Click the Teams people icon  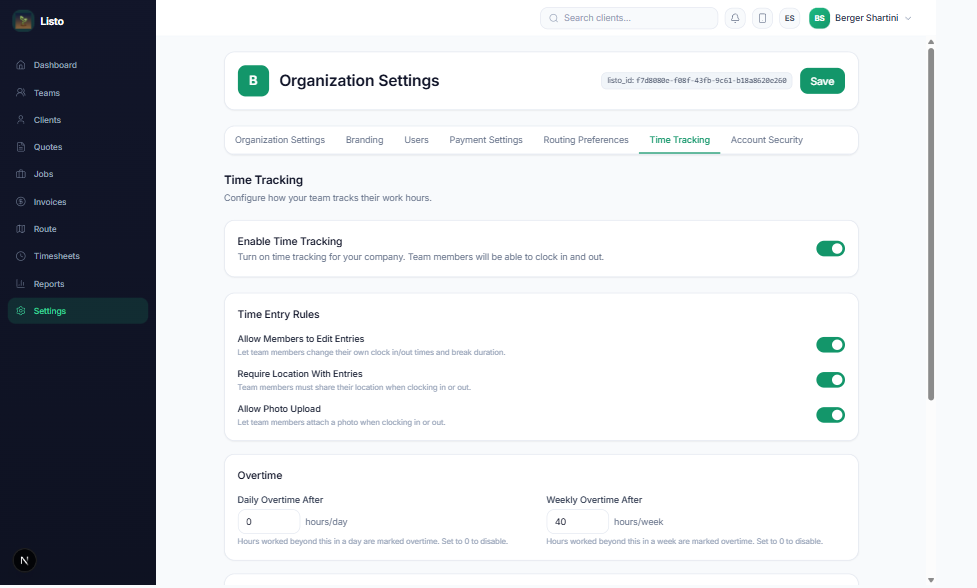pos(21,92)
